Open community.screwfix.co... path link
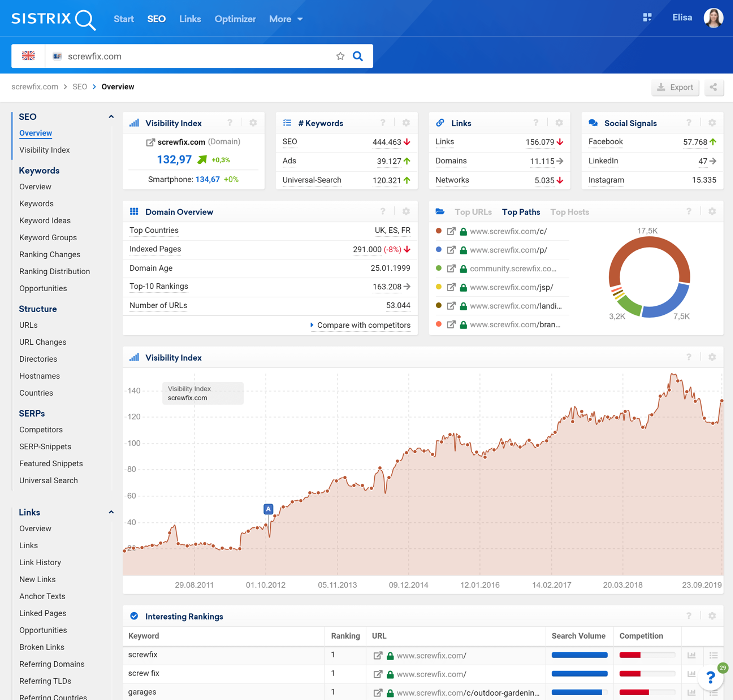The height and width of the screenshot is (700, 733). coord(513,268)
